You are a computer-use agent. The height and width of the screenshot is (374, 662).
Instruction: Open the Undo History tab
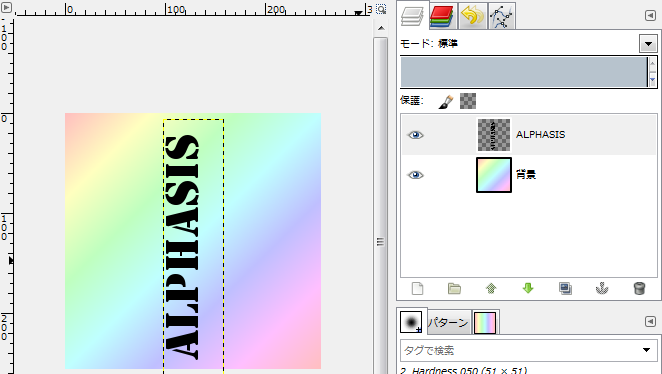[x=472, y=16]
